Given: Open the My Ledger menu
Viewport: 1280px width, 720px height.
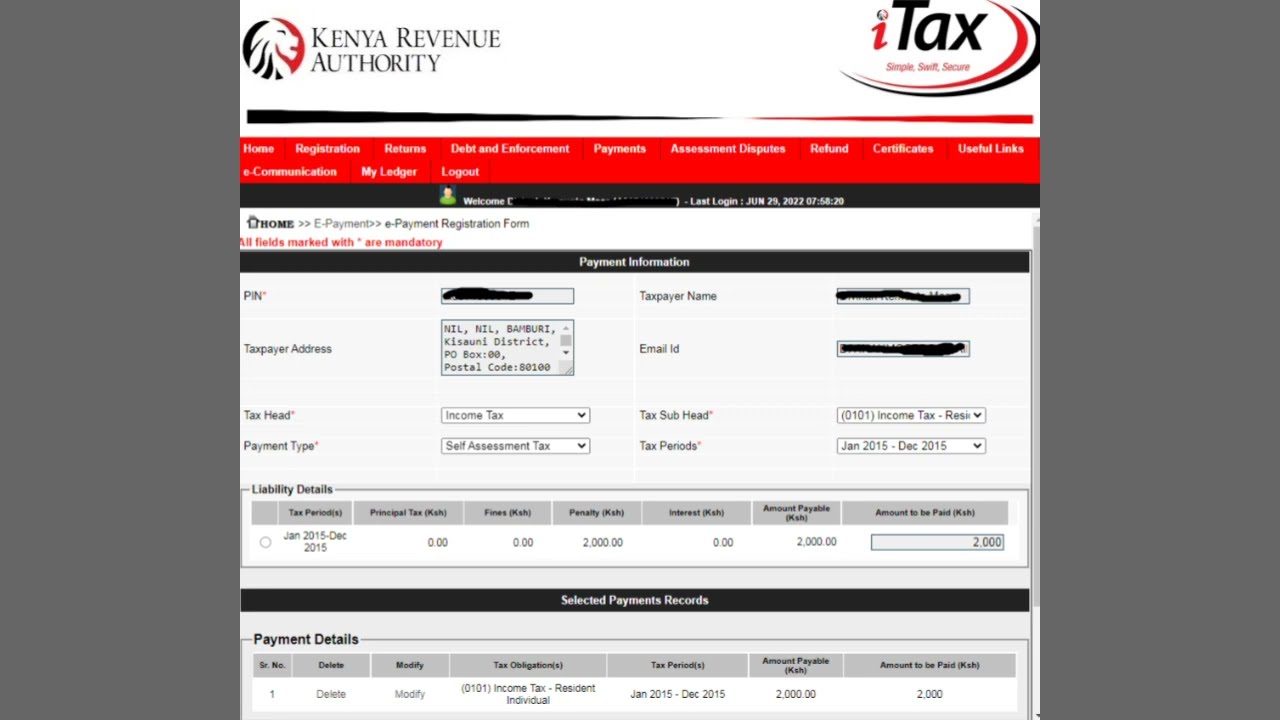Looking at the screenshot, I should (x=389, y=171).
